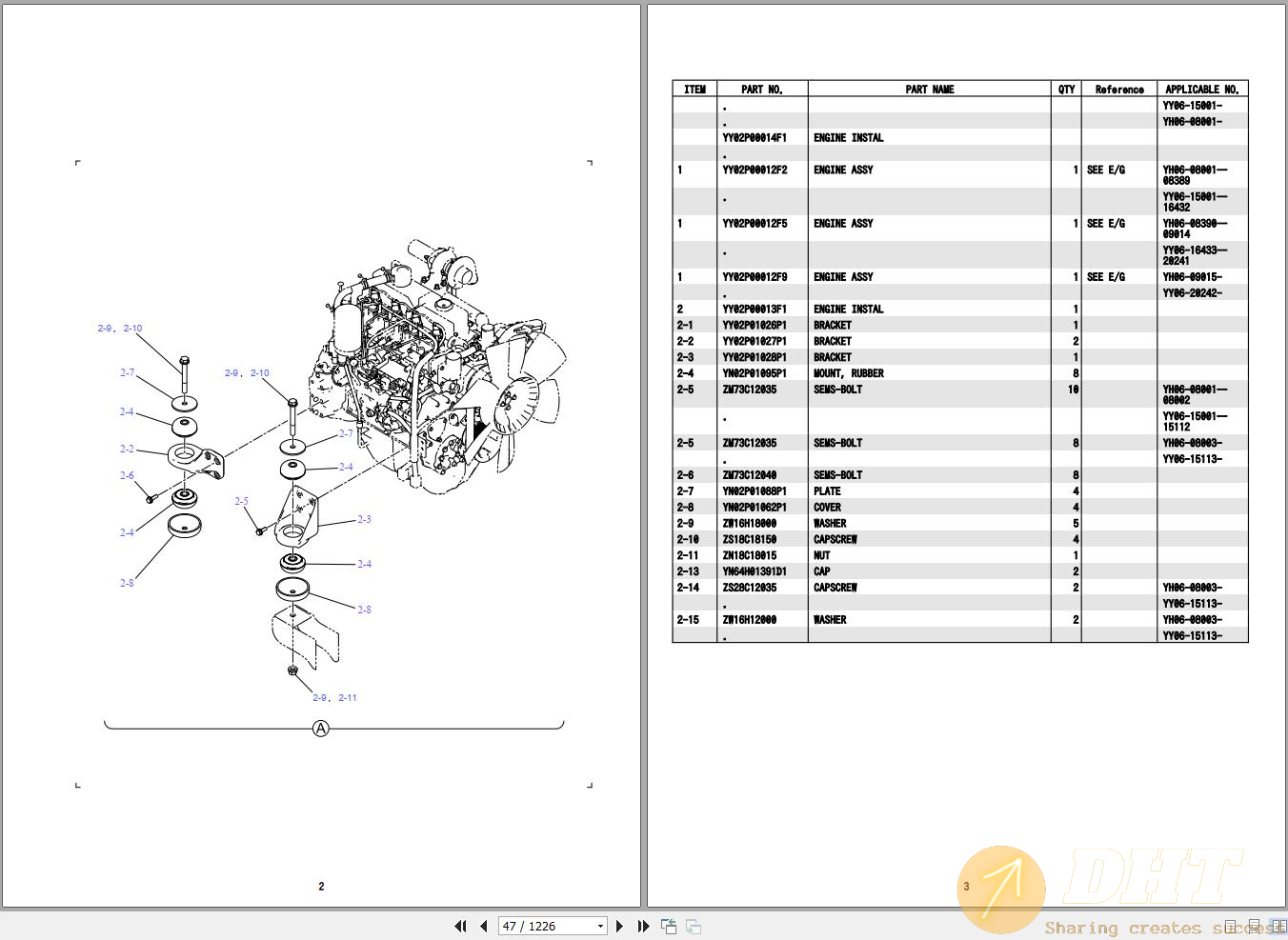Select part number ZW16H18000
Image resolution: width=1288 pixels, height=940 pixels.
click(x=749, y=524)
